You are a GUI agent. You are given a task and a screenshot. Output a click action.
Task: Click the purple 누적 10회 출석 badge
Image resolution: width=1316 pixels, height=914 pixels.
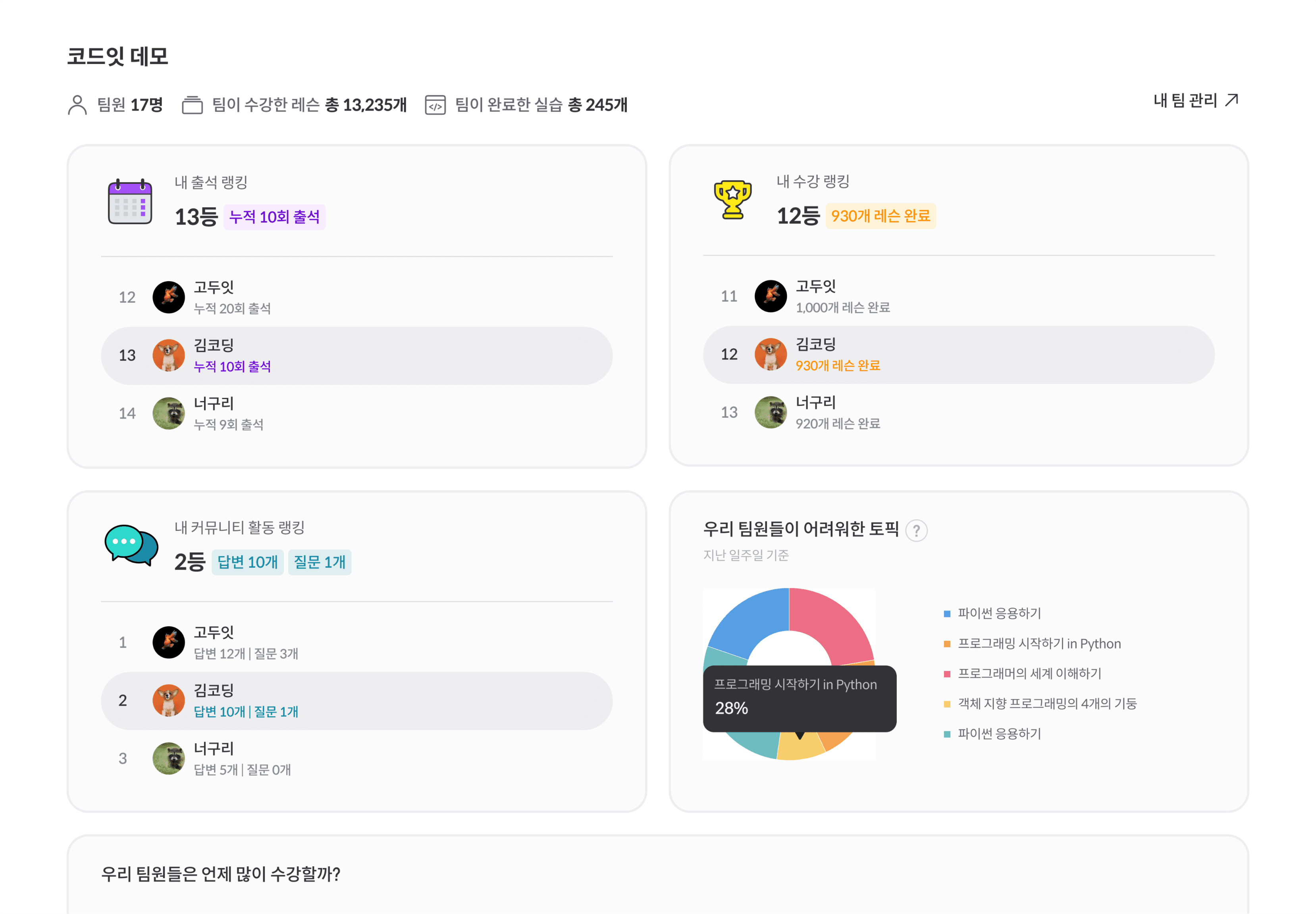tap(274, 217)
